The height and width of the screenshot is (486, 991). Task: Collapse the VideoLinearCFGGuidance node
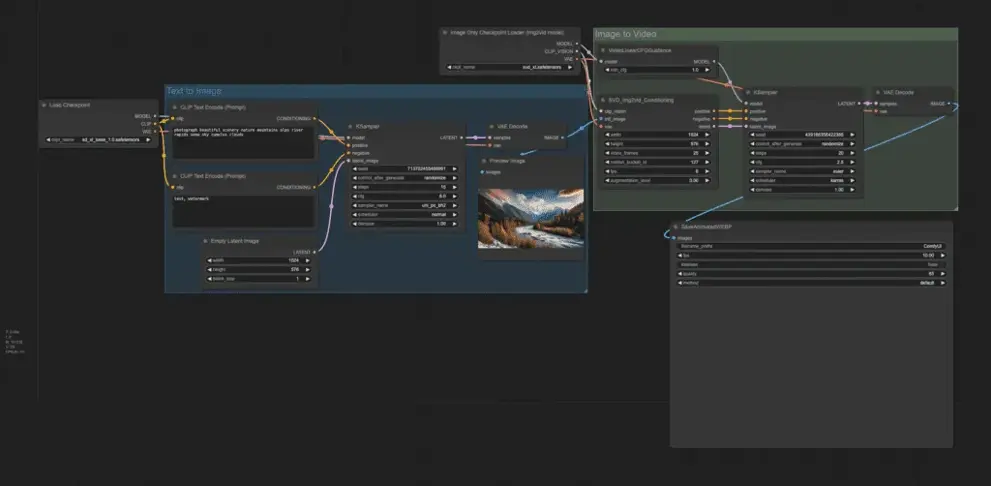601,50
